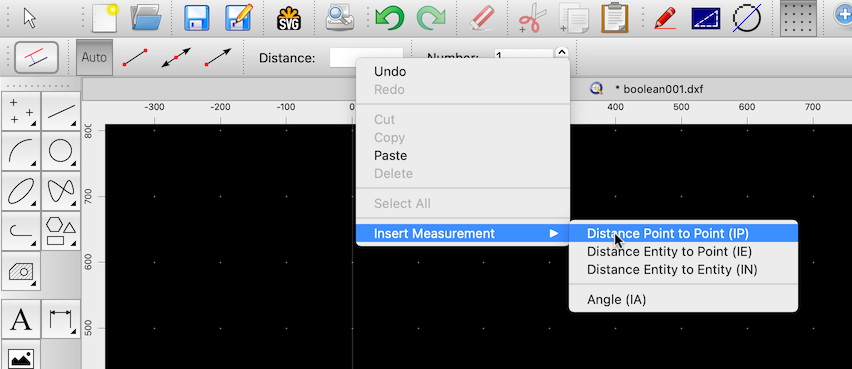
Task: Select Distance Point to Point (IP)
Action: pyautogui.click(x=683, y=234)
